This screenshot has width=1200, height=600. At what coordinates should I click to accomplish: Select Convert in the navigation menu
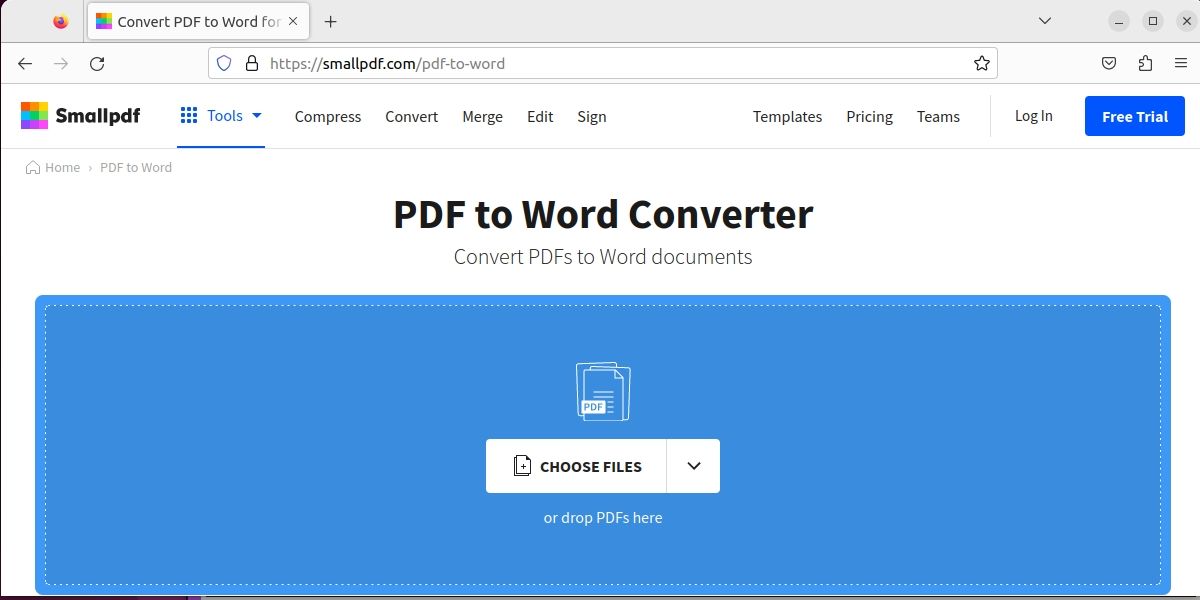pyautogui.click(x=411, y=117)
